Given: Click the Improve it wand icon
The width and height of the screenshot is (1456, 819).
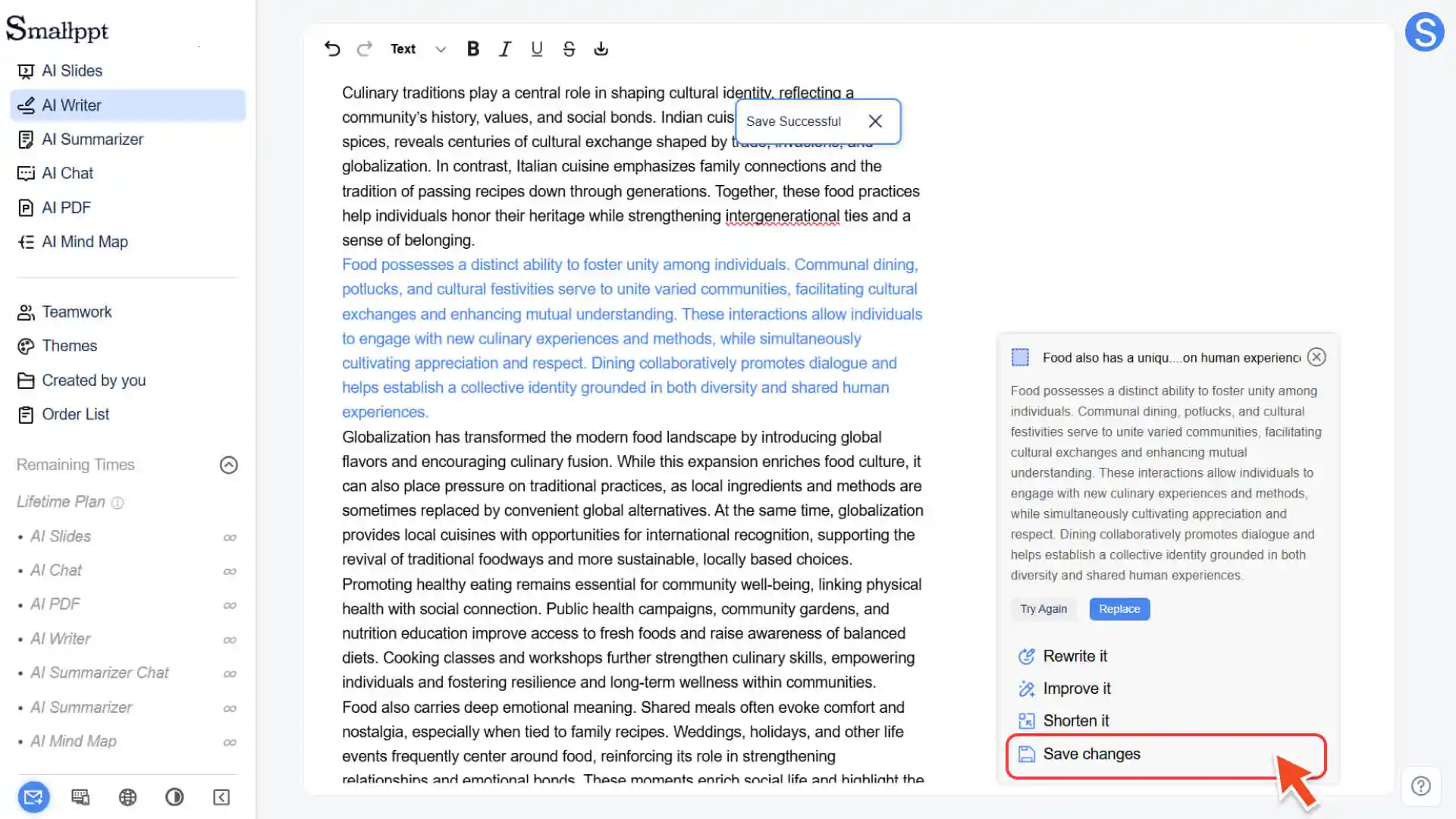Looking at the screenshot, I should [1027, 689].
